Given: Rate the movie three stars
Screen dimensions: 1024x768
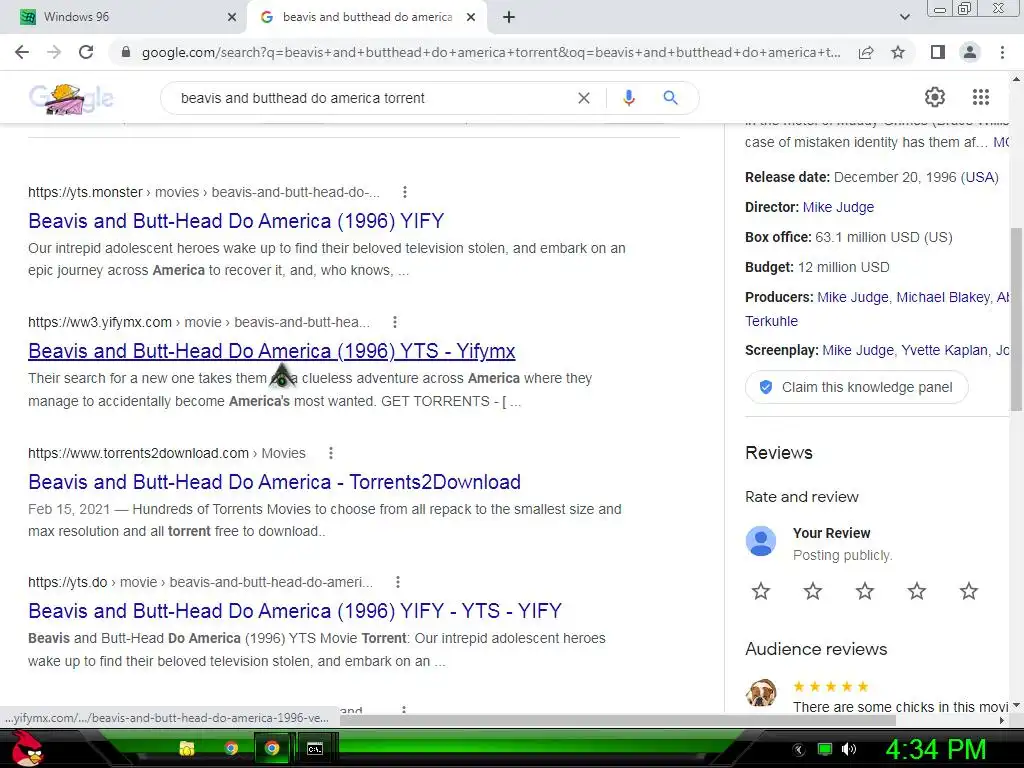Looking at the screenshot, I should tap(865, 591).
